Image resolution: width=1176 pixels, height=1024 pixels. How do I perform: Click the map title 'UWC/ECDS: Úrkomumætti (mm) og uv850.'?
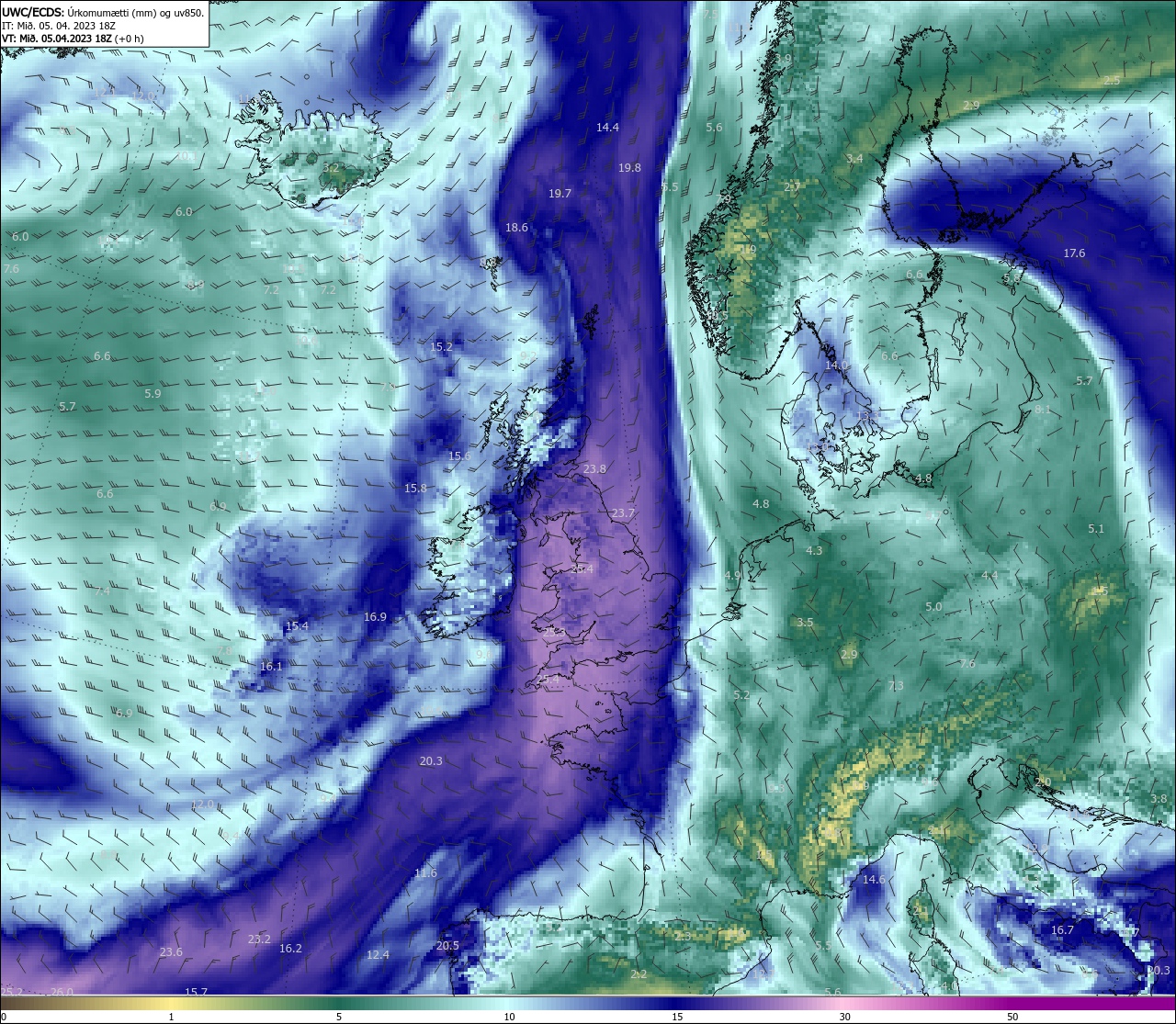click(x=103, y=13)
